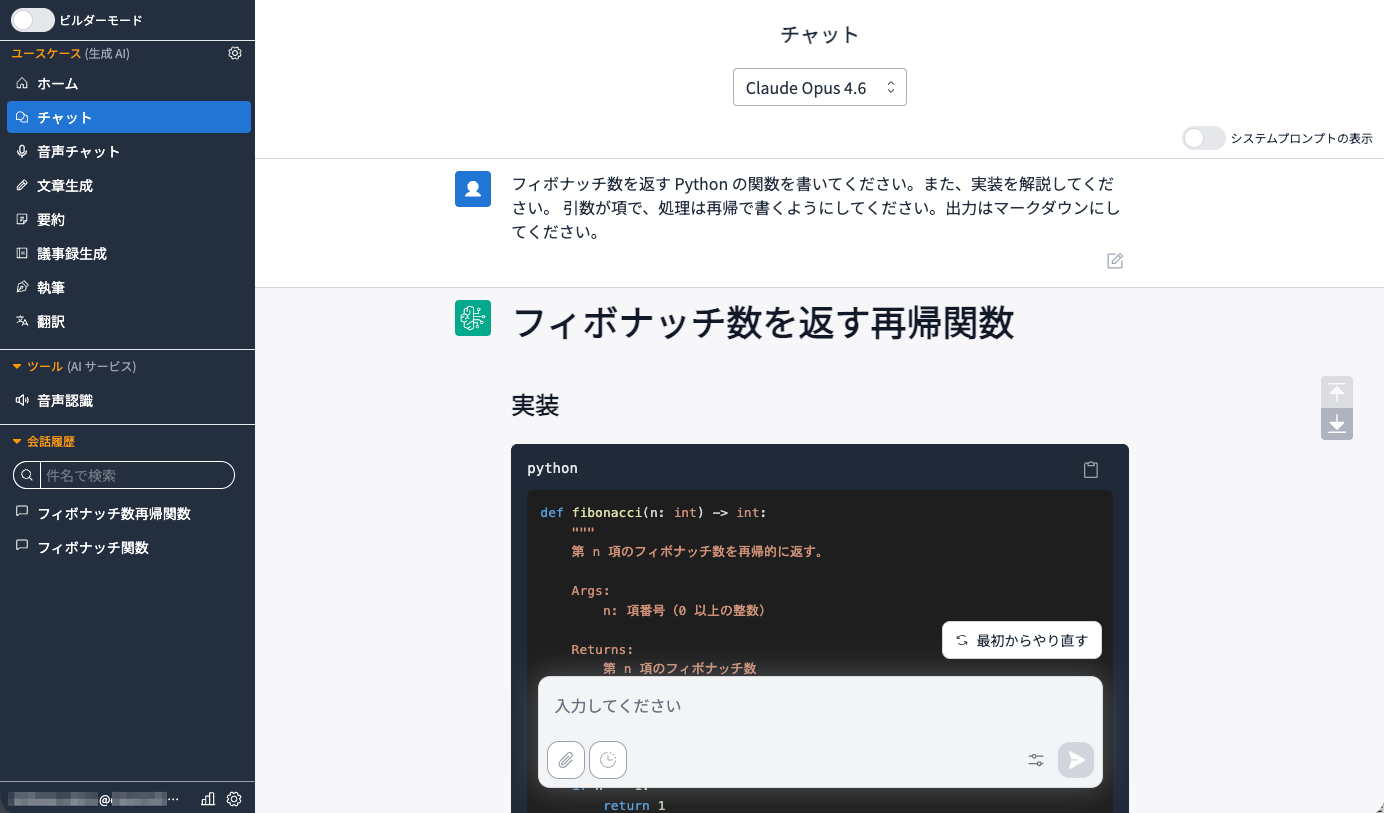This screenshot has width=1384, height=813.
Task: Open 執筆 in the sidebar
Action: tap(128, 288)
